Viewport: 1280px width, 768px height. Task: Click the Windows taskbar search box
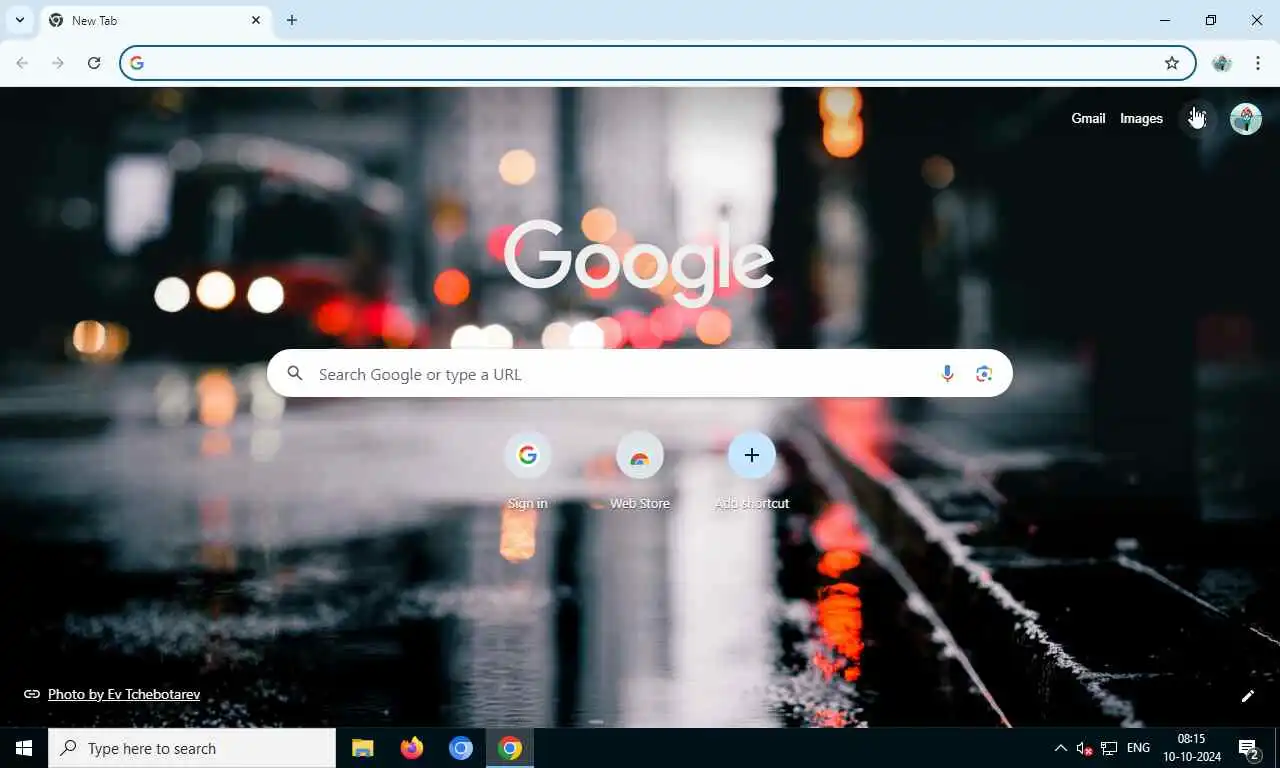point(192,748)
